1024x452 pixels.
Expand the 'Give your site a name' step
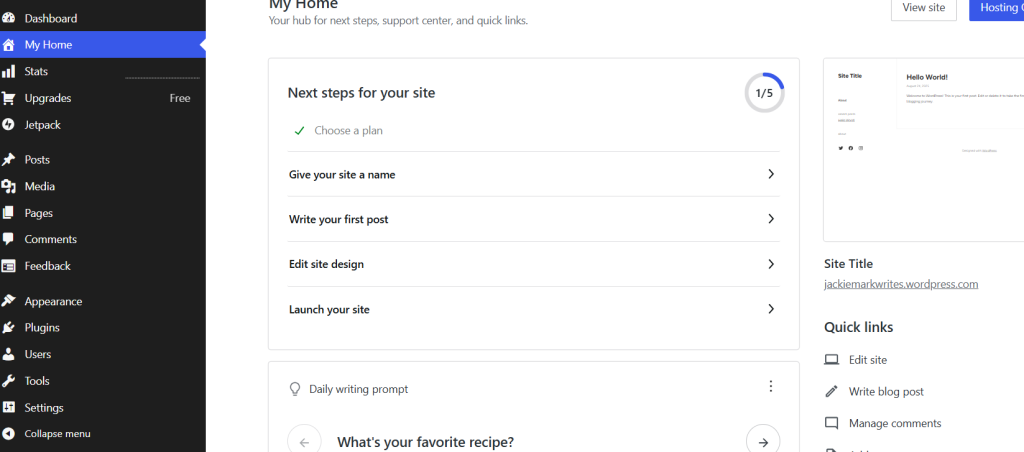pyautogui.click(x=534, y=174)
